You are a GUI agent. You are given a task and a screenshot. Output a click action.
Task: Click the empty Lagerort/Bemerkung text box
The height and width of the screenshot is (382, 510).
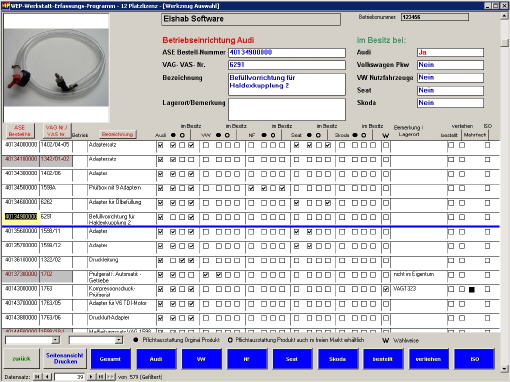click(x=287, y=109)
